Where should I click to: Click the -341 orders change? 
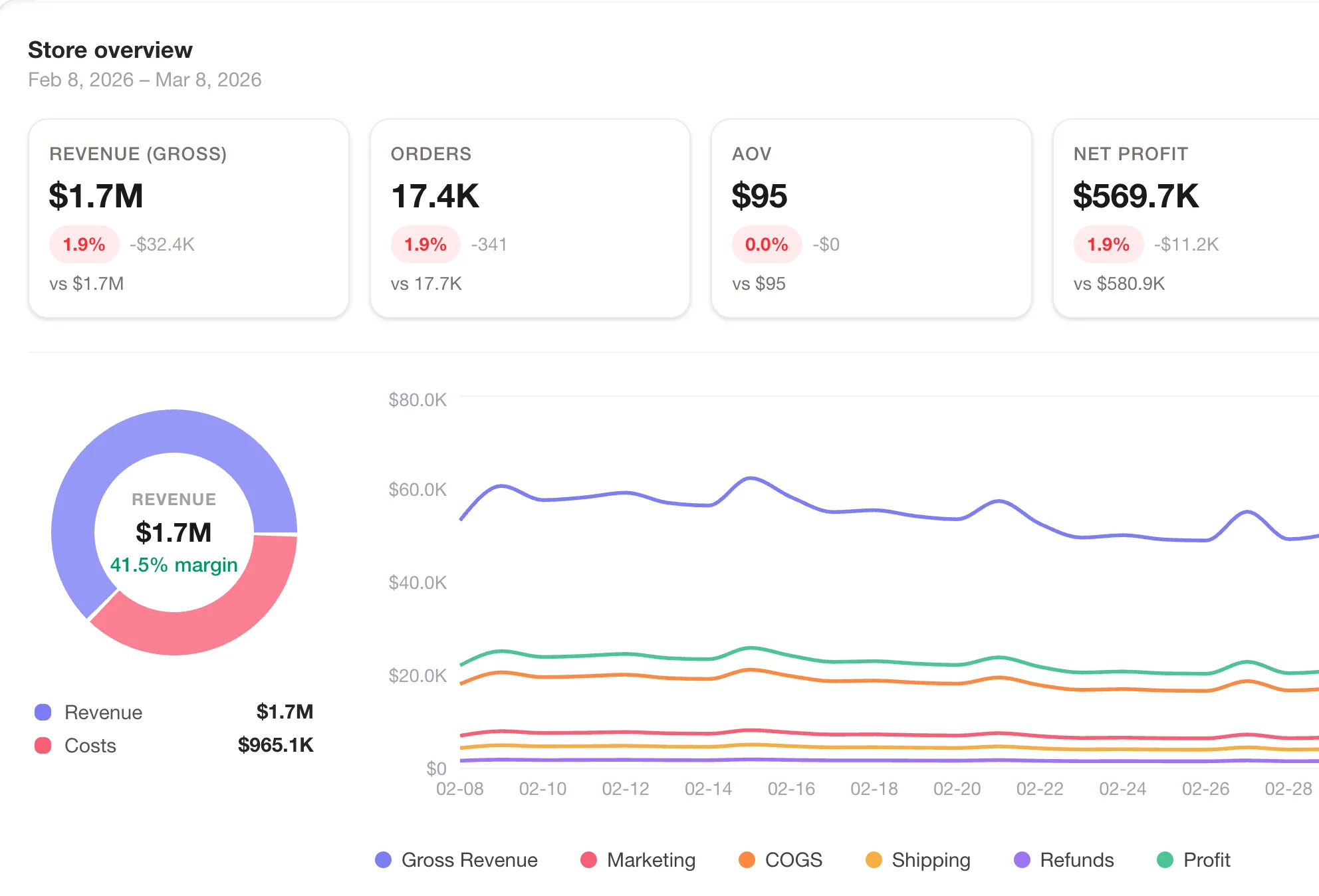489,245
